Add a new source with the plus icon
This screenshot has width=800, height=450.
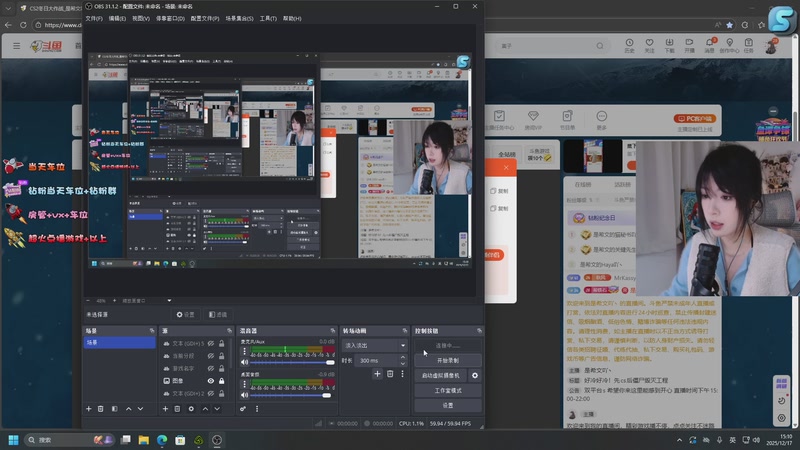coord(165,409)
